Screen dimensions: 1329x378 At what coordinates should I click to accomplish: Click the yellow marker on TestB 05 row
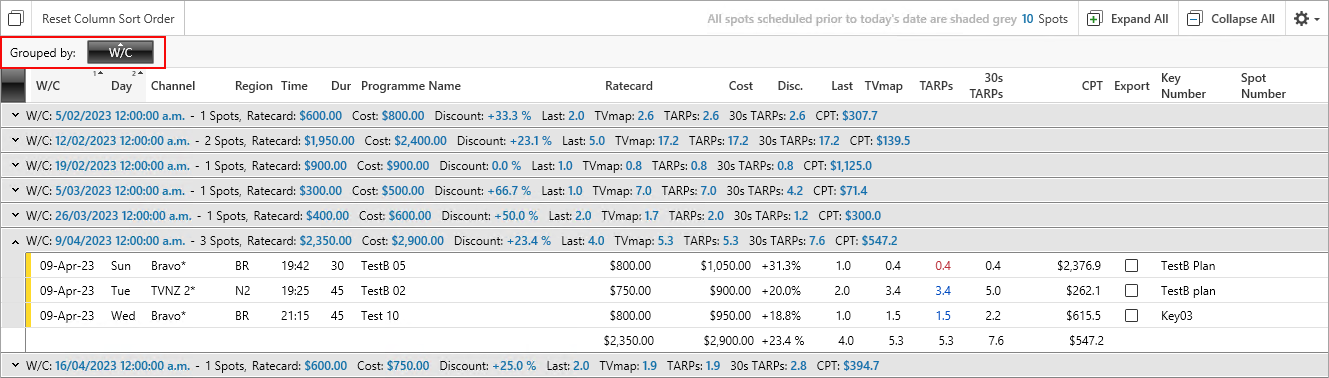click(28, 265)
